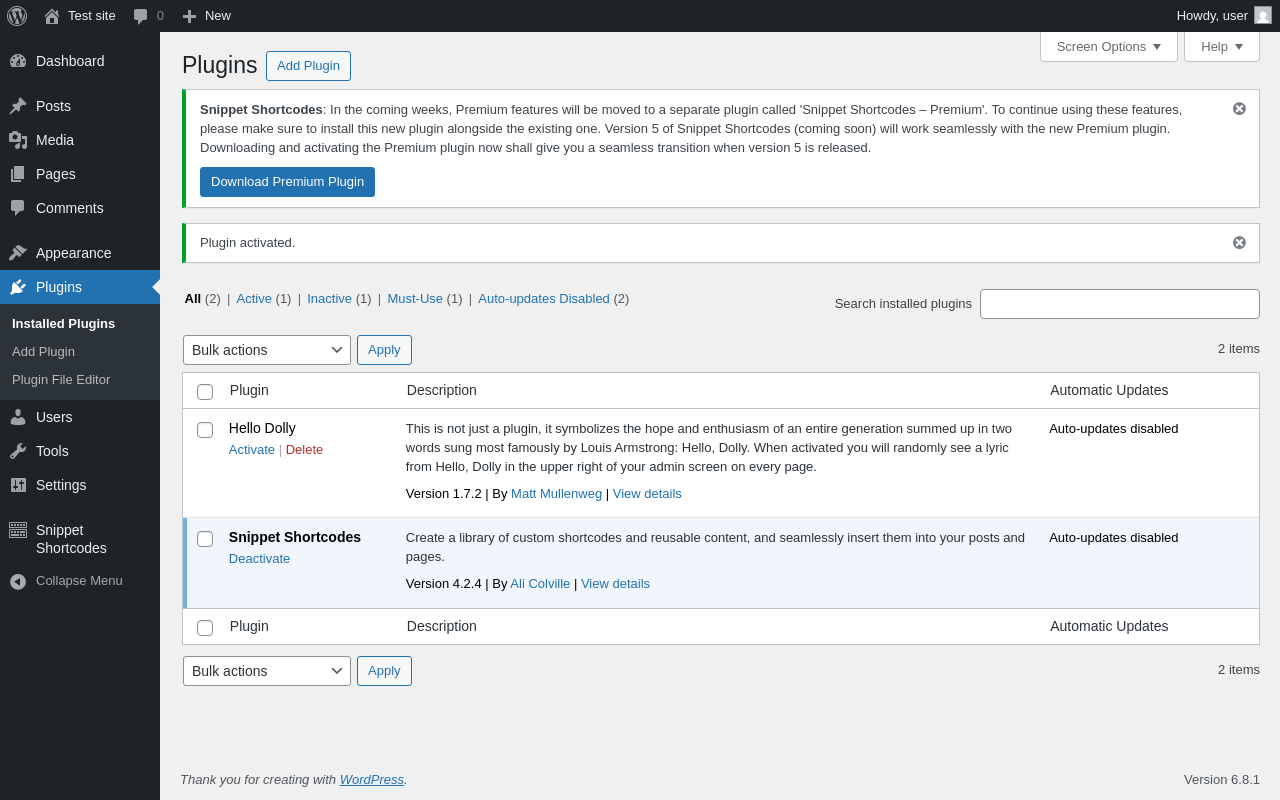Open the Add Plugin submenu item
The height and width of the screenshot is (800, 1280).
pyautogui.click(x=43, y=352)
